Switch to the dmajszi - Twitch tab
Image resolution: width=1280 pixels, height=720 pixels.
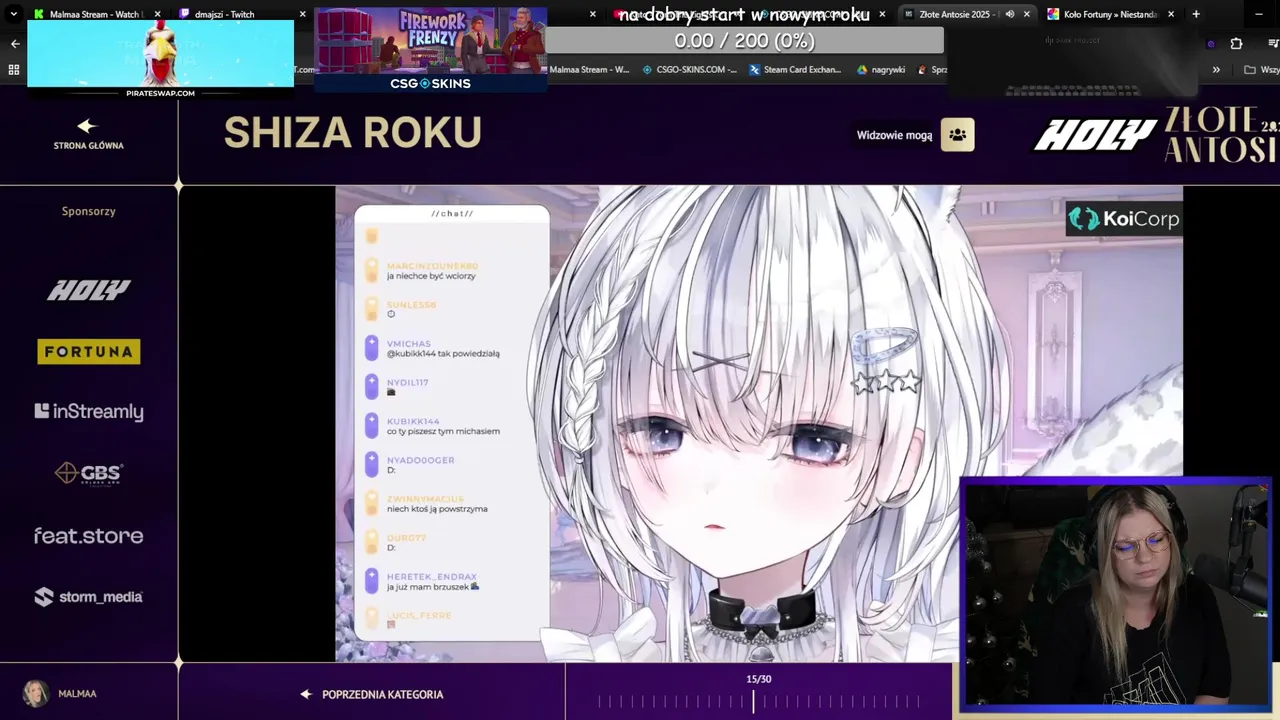pyautogui.click(x=242, y=14)
